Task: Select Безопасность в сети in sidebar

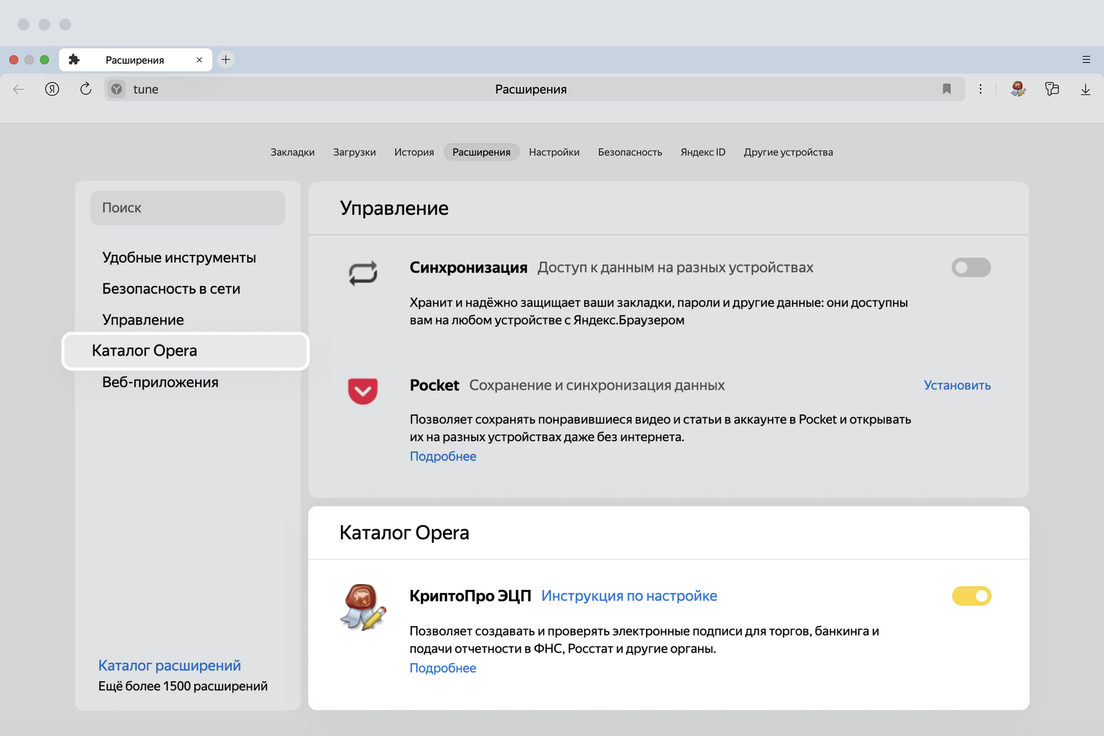Action: click(x=171, y=289)
